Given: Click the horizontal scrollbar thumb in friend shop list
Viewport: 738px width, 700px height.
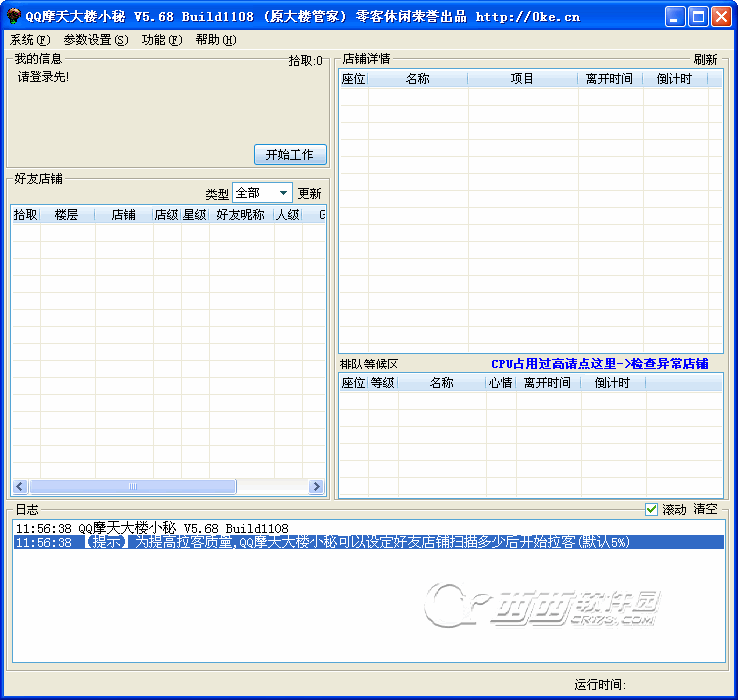Looking at the screenshot, I should click(x=132, y=487).
